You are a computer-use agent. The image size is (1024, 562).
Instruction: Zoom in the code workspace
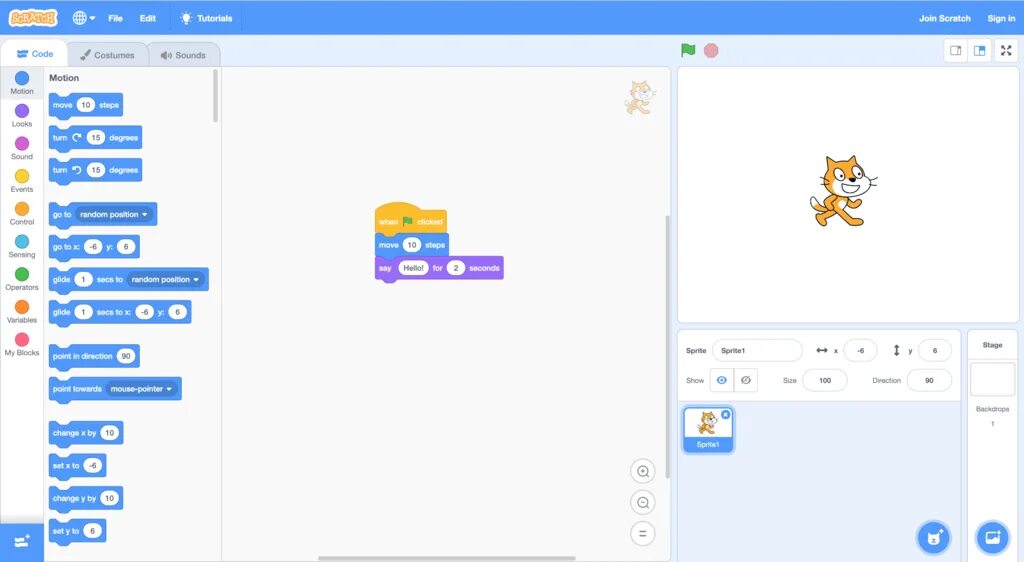[x=643, y=471]
